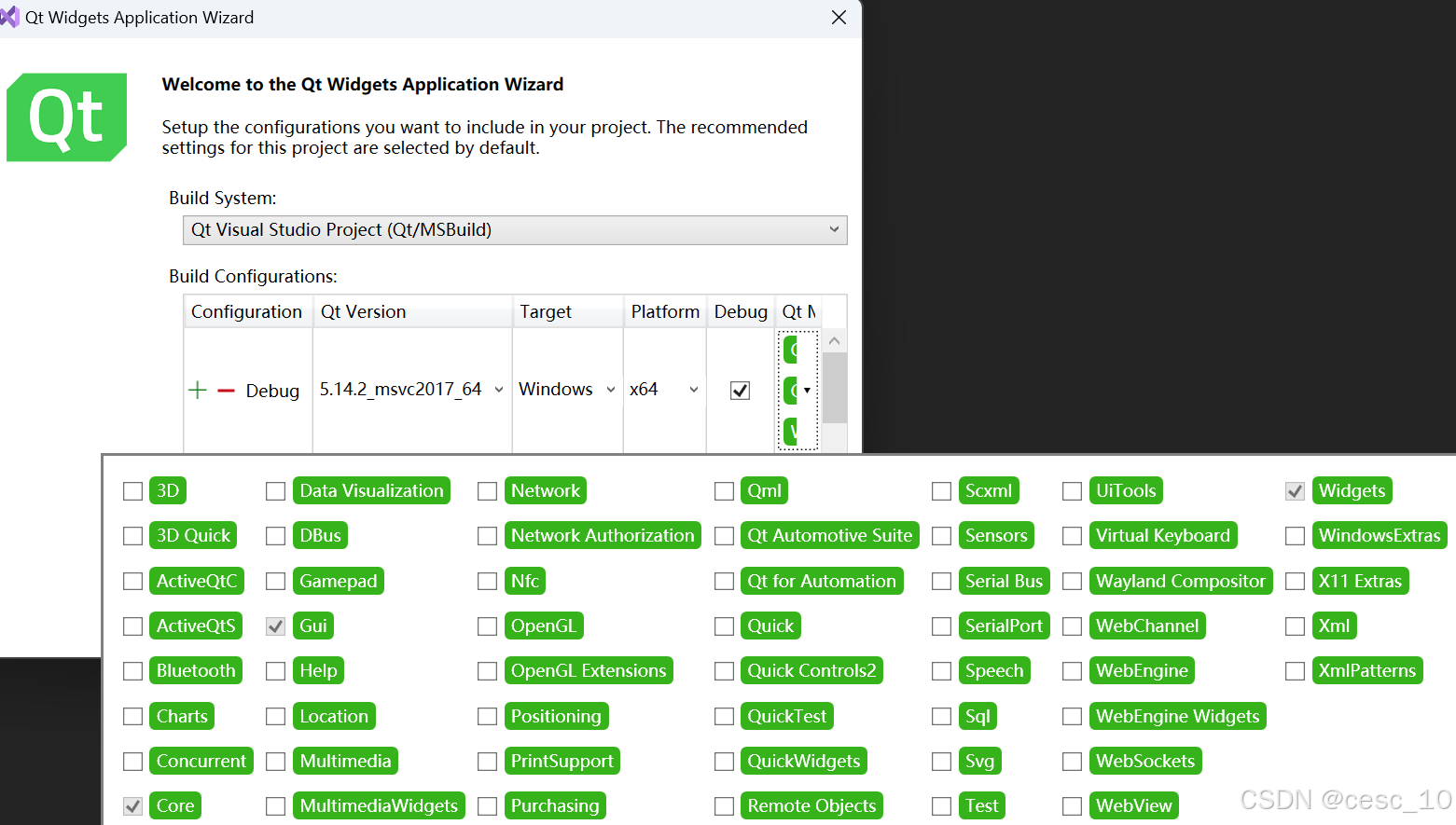Enable the Remote Objects module
The width and height of the screenshot is (1456, 825).
(724, 806)
